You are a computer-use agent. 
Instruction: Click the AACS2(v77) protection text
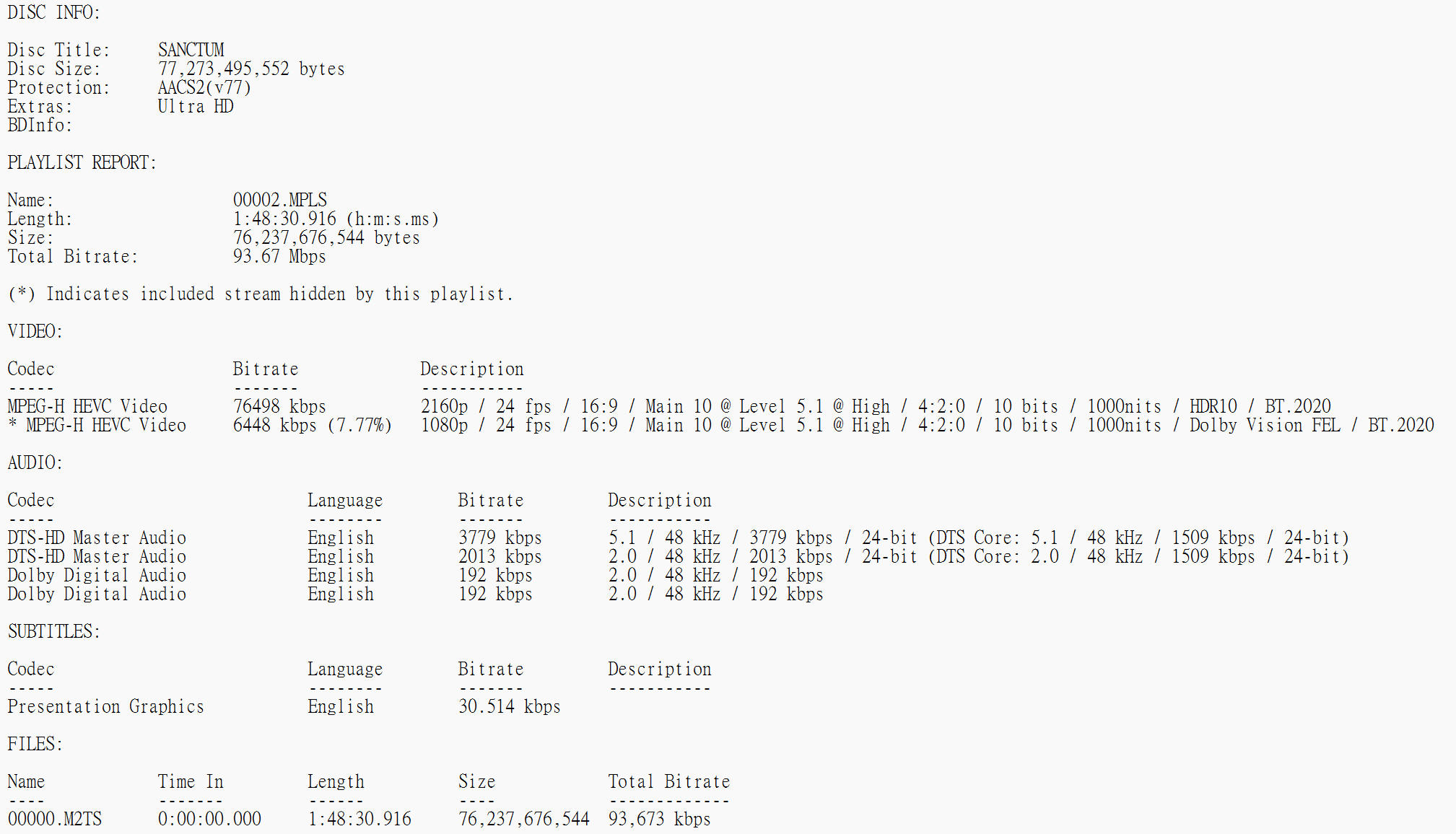[204, 87]
